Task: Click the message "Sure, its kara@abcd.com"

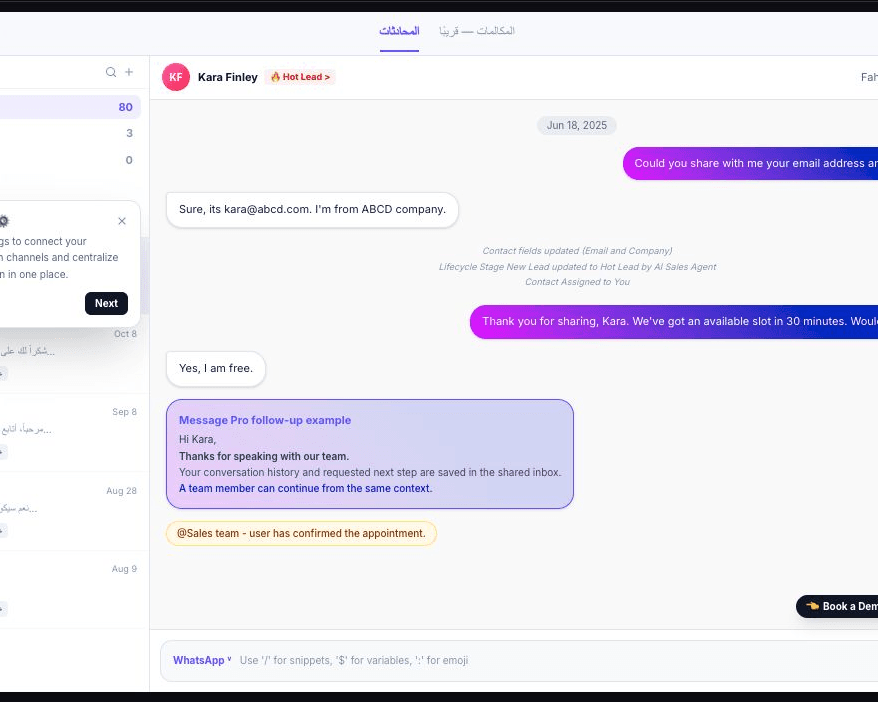Action: [x=312, y=209]
